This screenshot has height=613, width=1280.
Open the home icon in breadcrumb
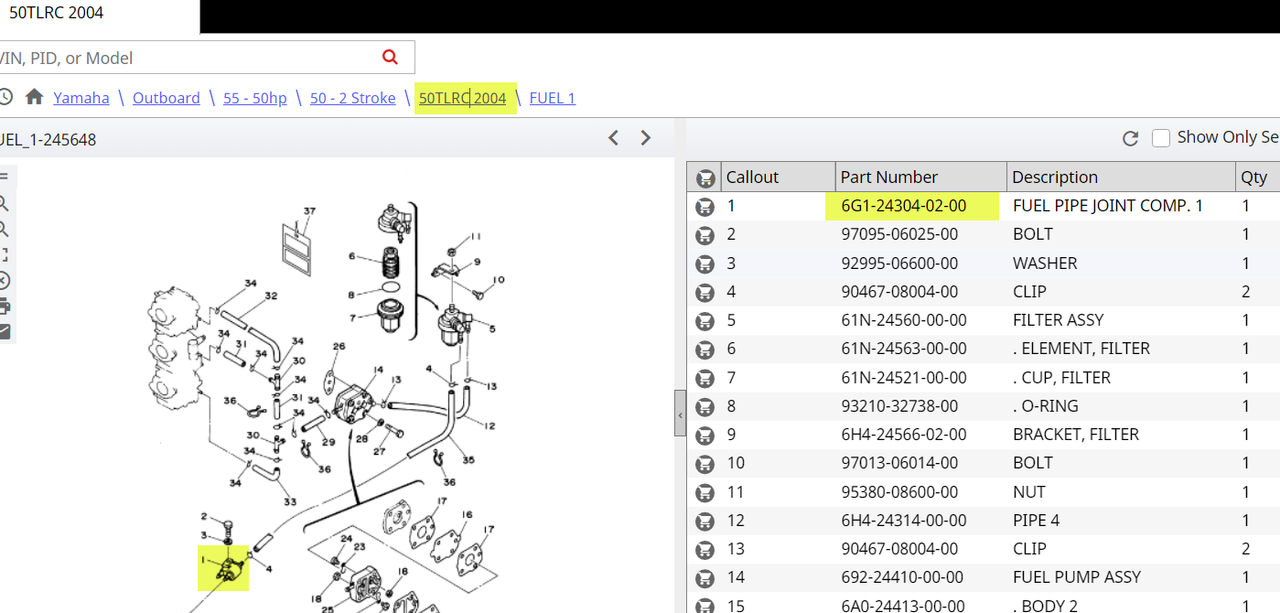pyautogui.click(x=34, y=97)
